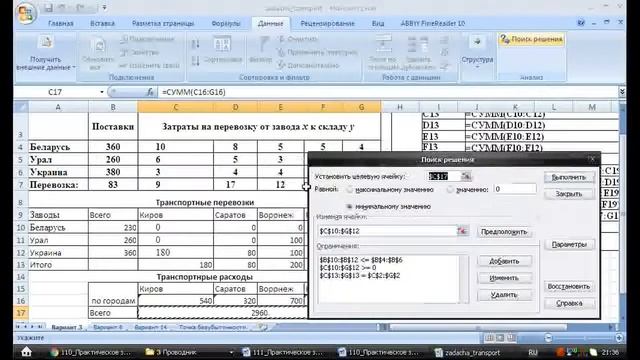
Task: Open Получить внешние данные dropdown
Action: click(x=45, y=54)
